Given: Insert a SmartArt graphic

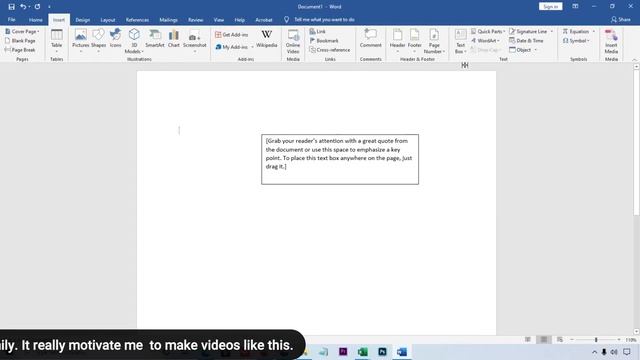Looking at the screenshot, I should (155, 38).
